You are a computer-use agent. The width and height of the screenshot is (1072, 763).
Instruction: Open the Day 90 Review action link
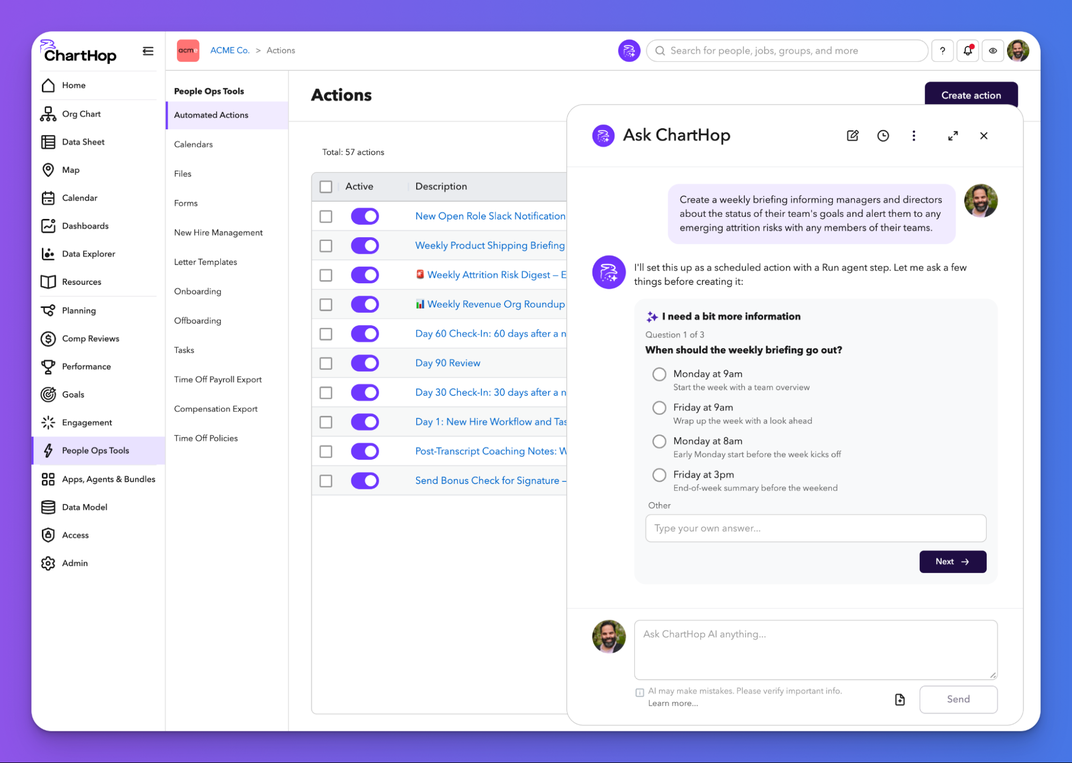point(448,364)
